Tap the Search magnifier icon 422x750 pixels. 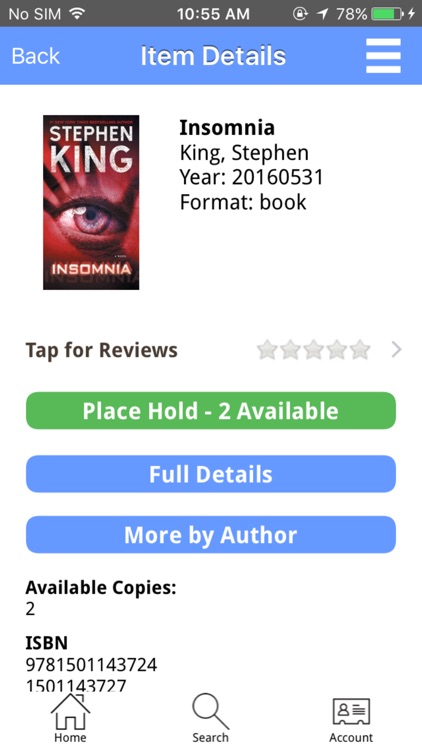point(211,711)
